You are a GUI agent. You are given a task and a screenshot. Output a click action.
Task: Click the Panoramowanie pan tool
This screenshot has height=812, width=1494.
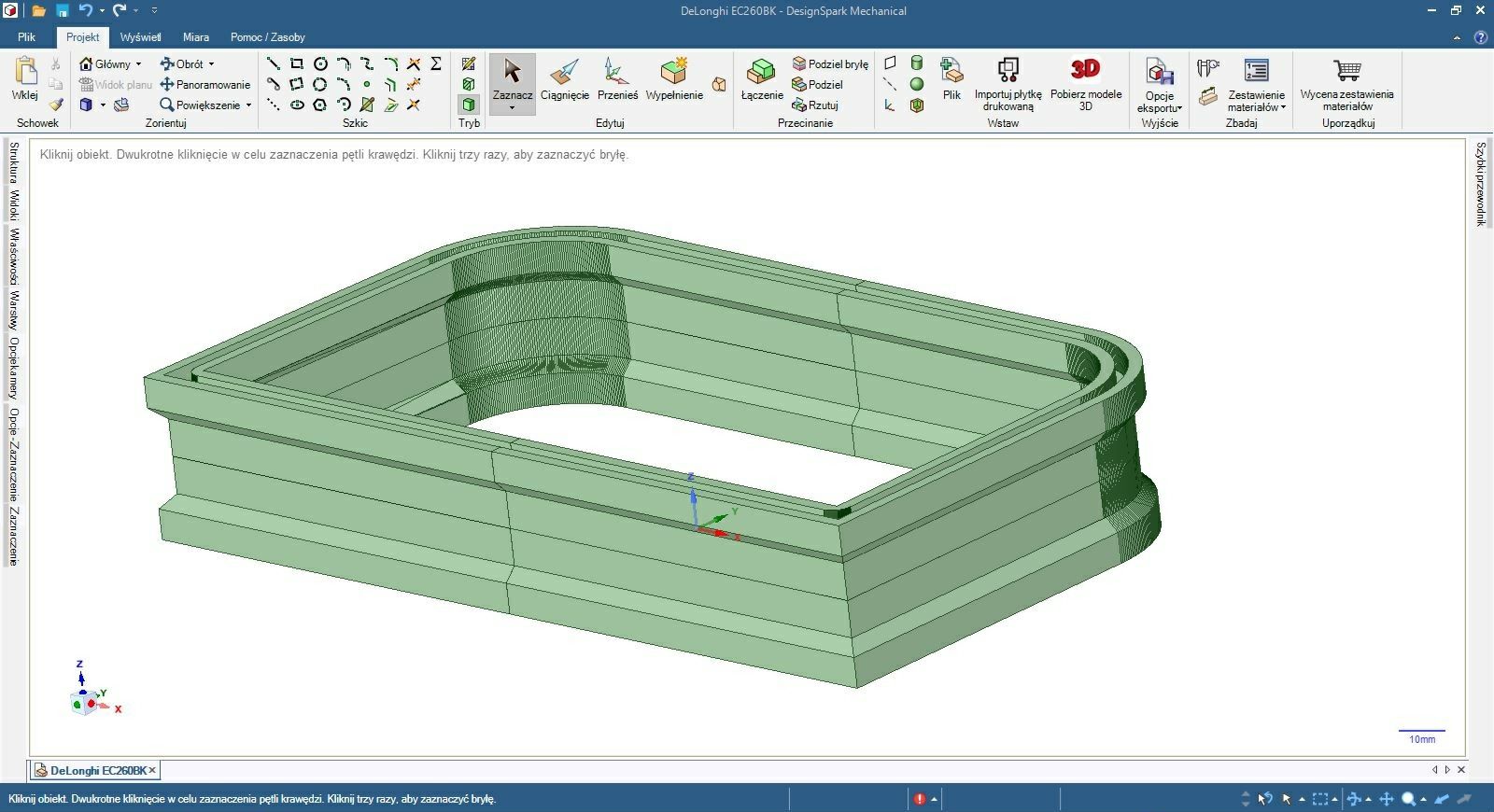[x=204, y=84]
